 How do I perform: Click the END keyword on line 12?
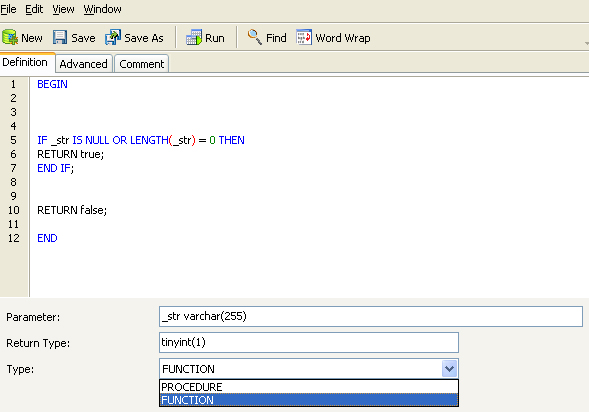[x=47, y=238]
